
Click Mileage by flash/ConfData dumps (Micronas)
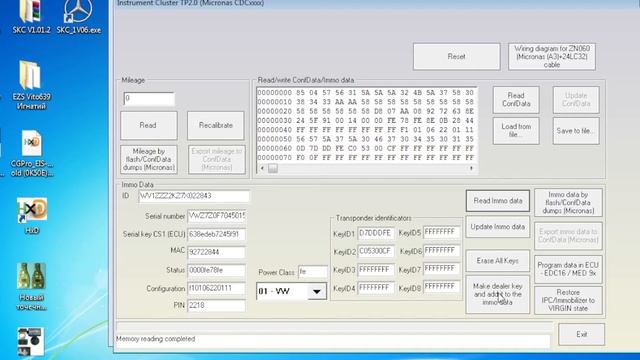point(149,159)
